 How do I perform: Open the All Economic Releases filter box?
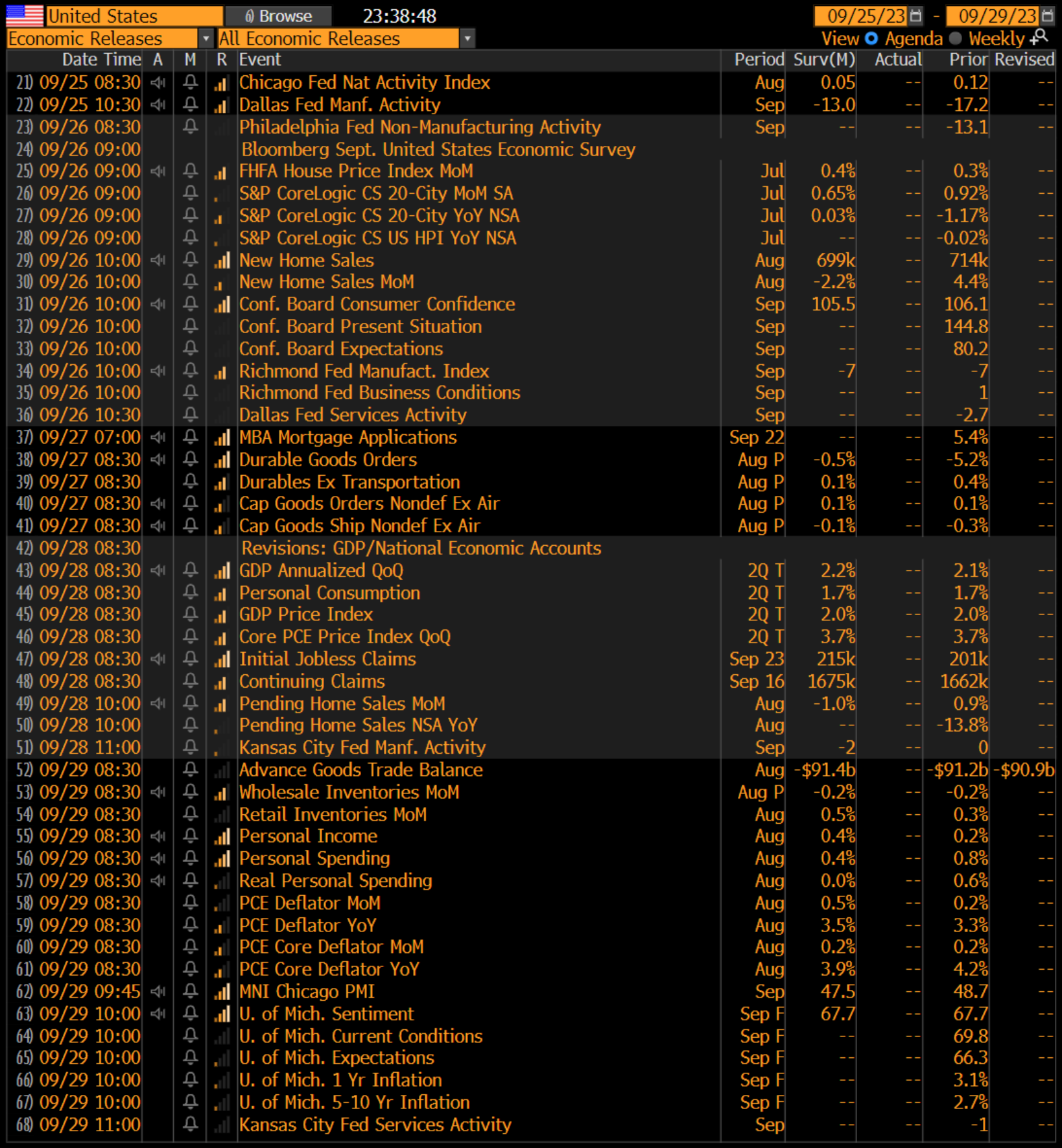(x=338, y=39)
